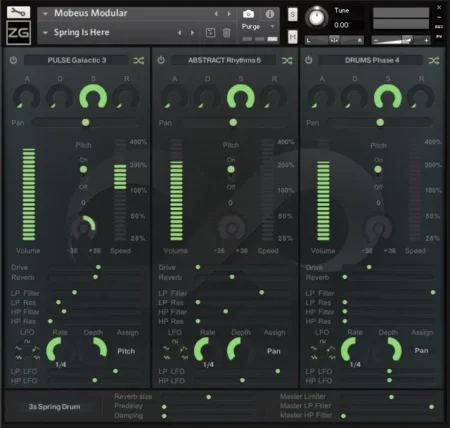Randomize the ABSTRACT Rhythms 6 layer
The height and width of the screenshot is (428, 450).
point(287,60)
